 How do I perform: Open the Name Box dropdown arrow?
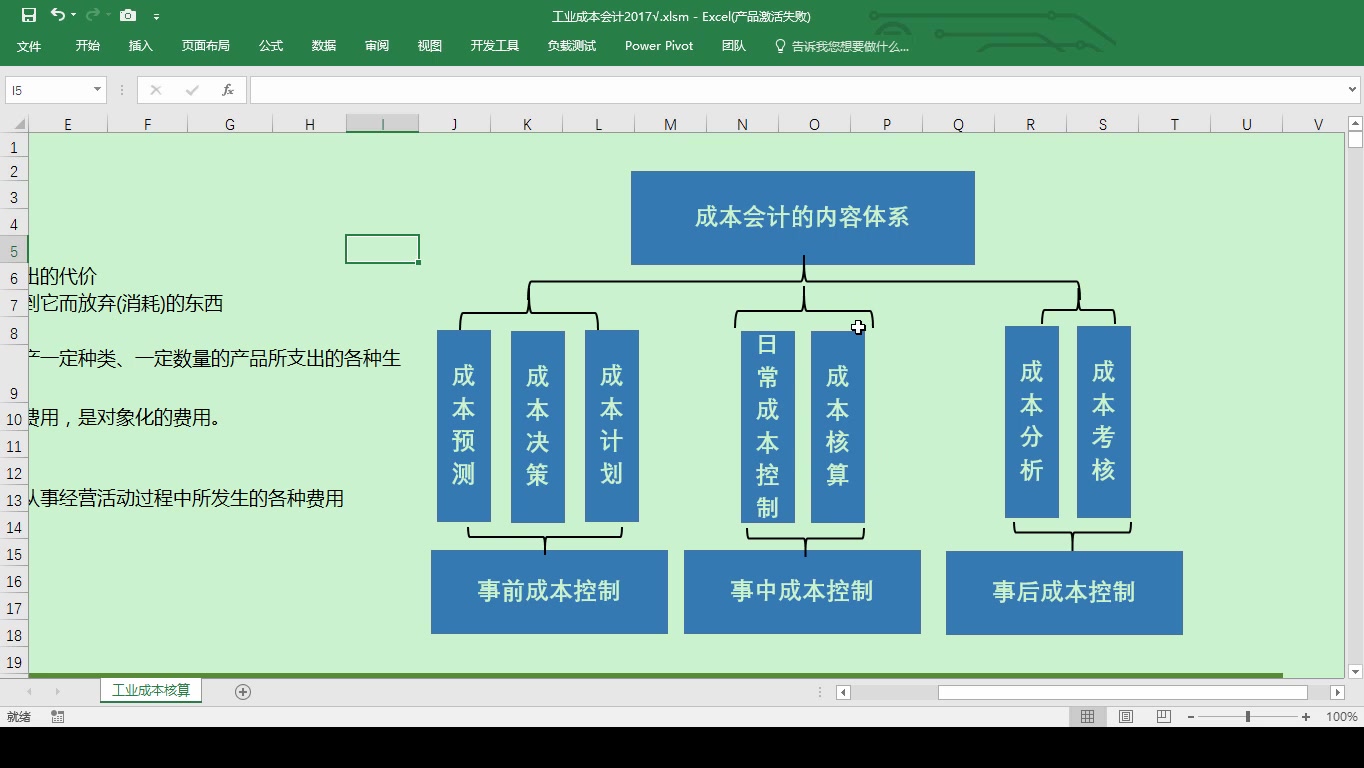click(x=96, y=89)
